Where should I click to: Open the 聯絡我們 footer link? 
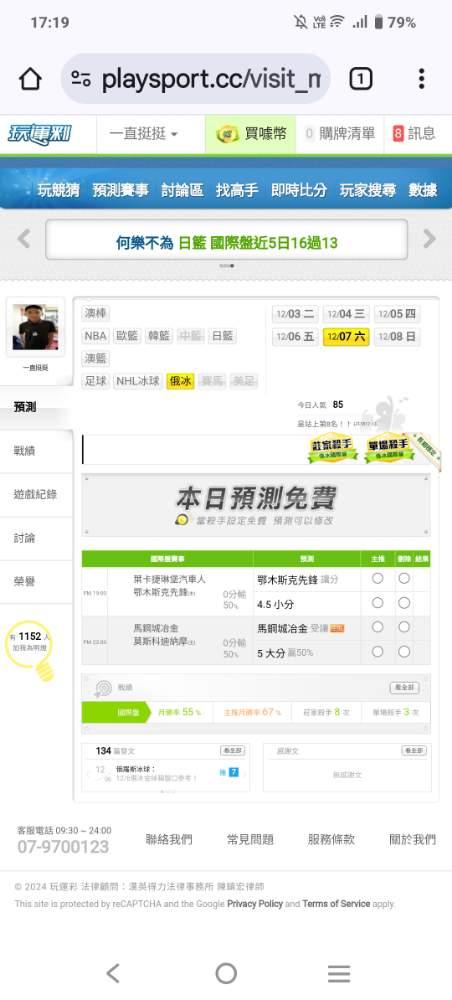[169, 839]
